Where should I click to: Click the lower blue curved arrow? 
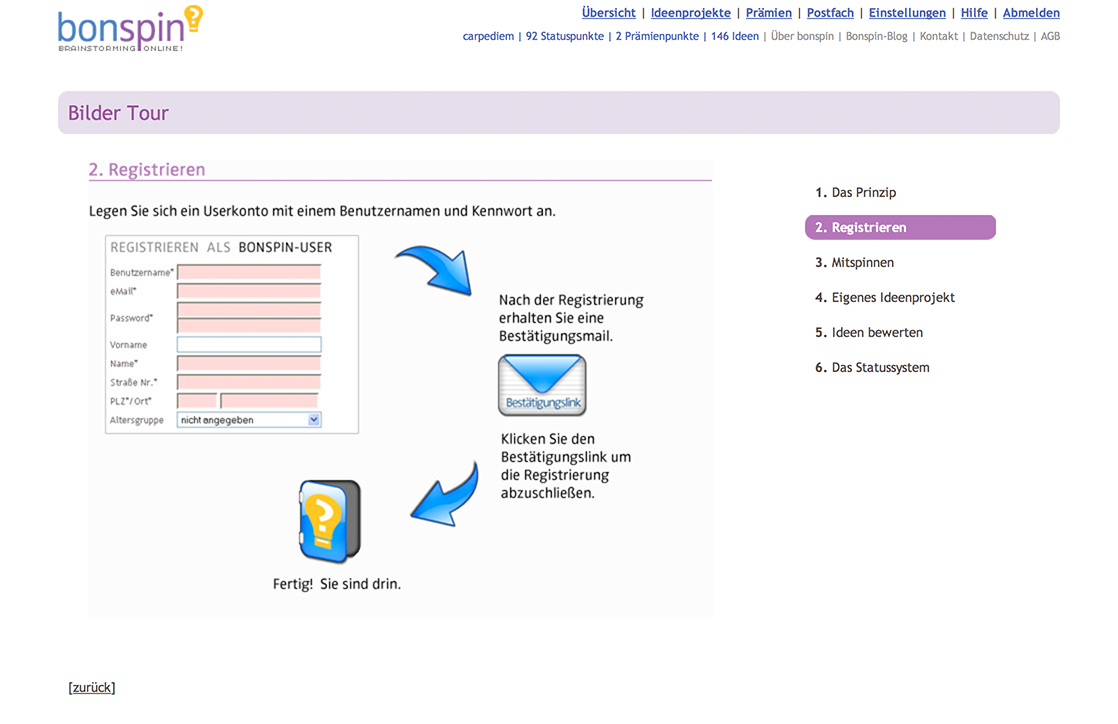[446, 494]
